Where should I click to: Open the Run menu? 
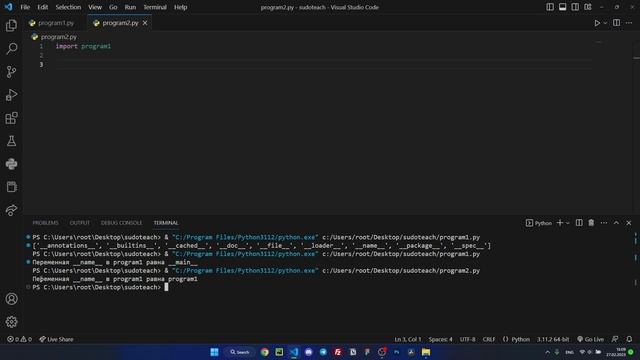tap(130, 7)
